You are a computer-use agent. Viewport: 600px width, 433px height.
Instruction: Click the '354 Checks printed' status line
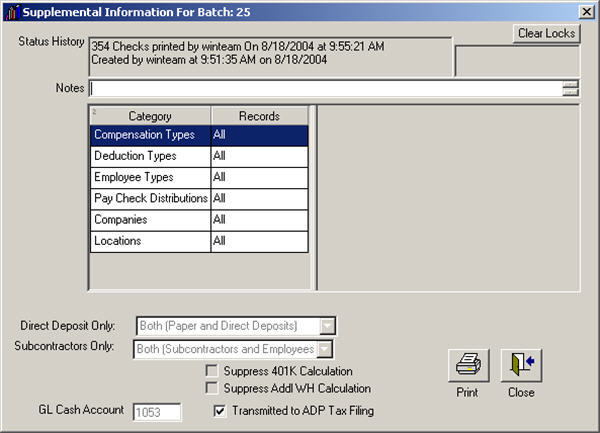(x=238, y=47)
